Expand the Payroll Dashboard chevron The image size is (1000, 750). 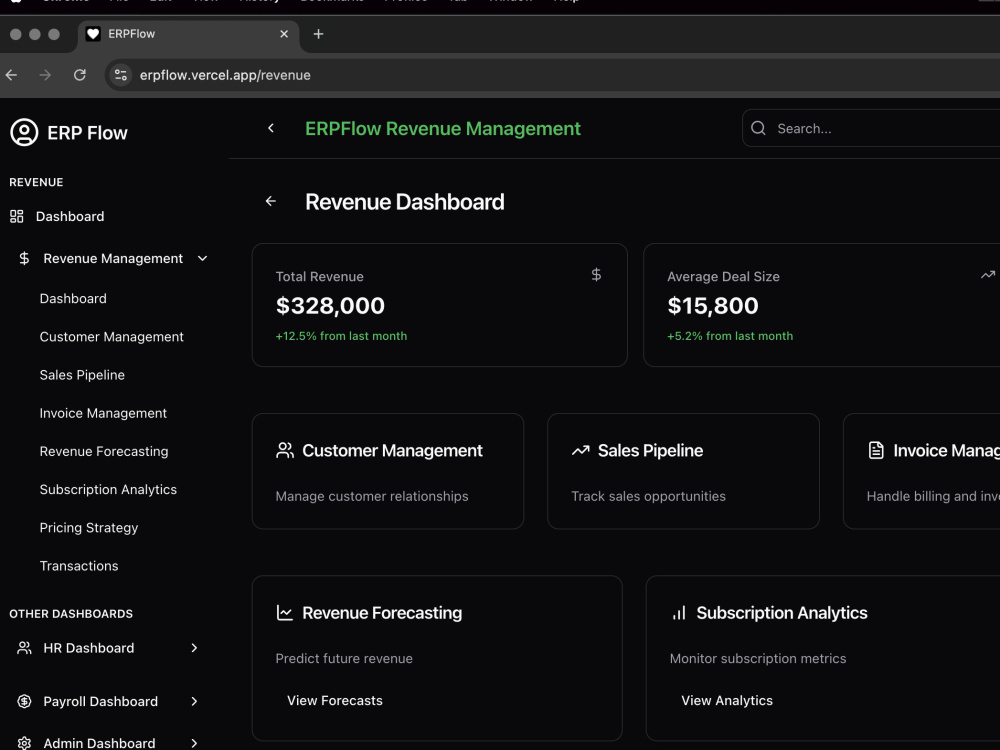click(195, 702)
